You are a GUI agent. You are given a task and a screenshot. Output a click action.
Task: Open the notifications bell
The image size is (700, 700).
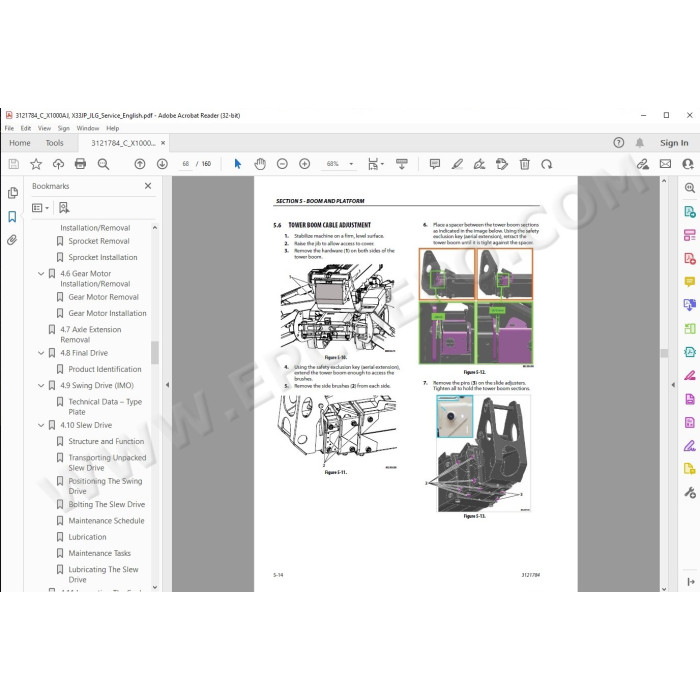point(640,143)
